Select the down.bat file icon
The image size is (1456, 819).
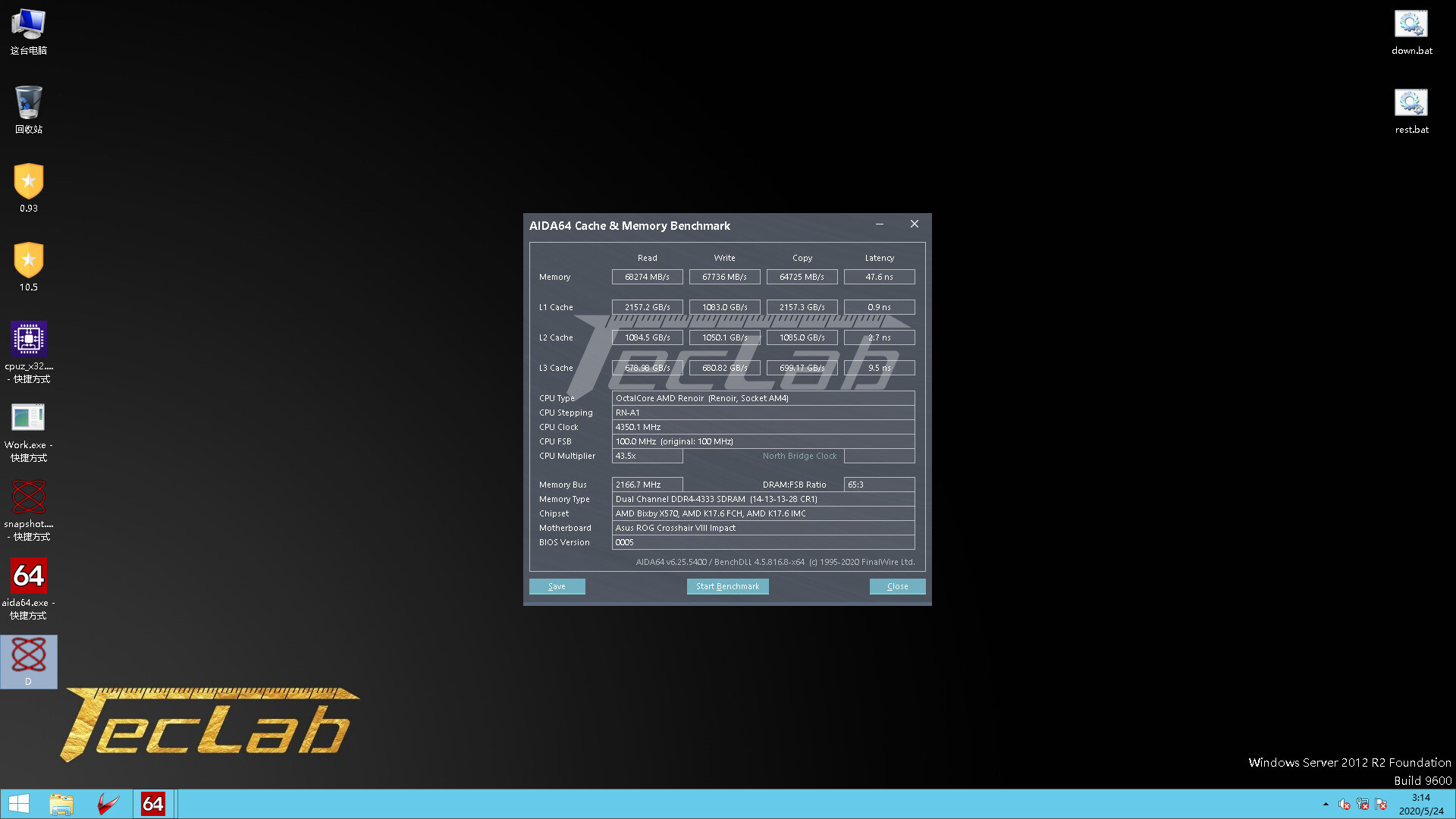[1411, 32]
